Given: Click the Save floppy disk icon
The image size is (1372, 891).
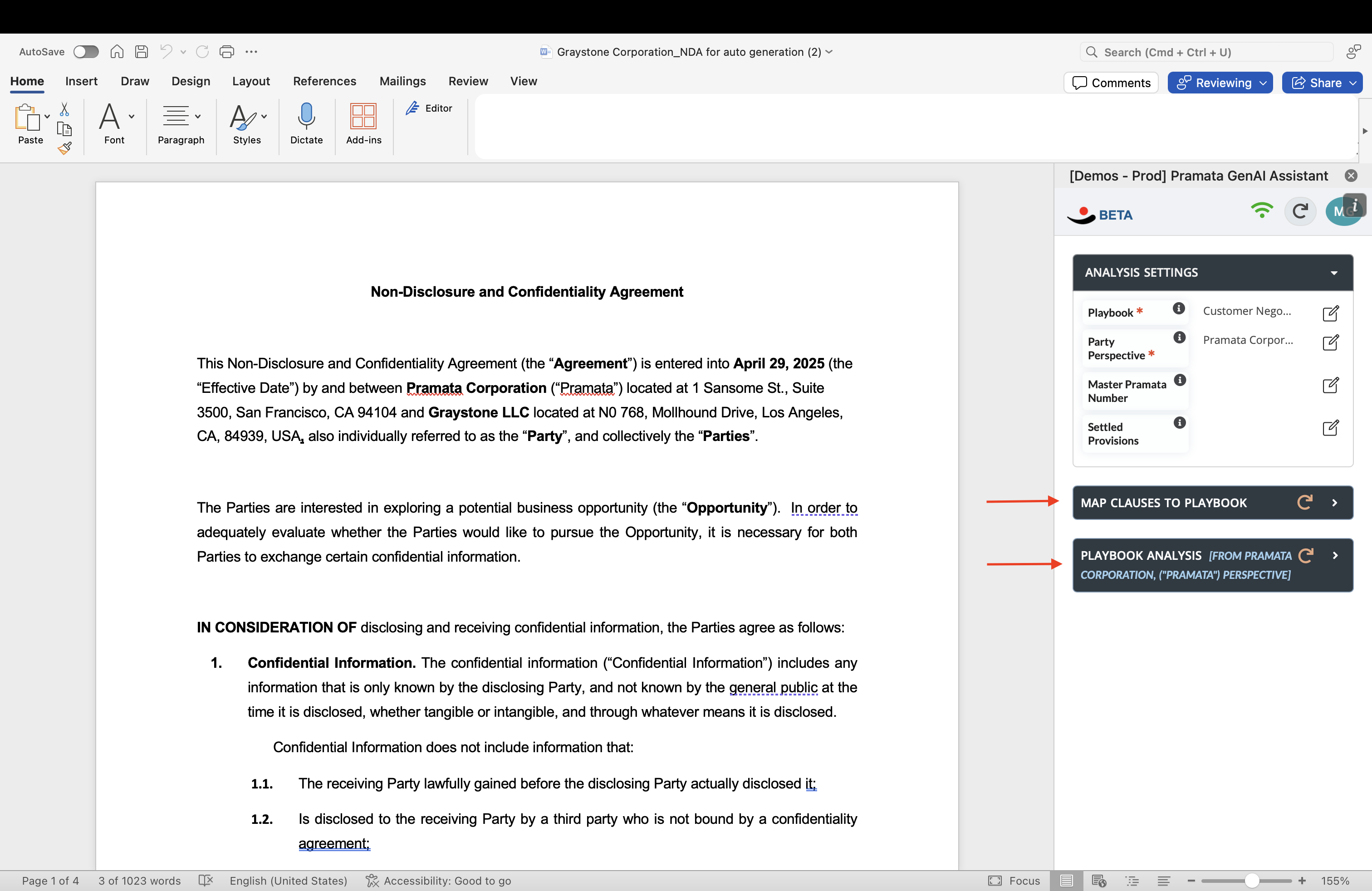Looking at the screenshot, I should tap(142, 52).
